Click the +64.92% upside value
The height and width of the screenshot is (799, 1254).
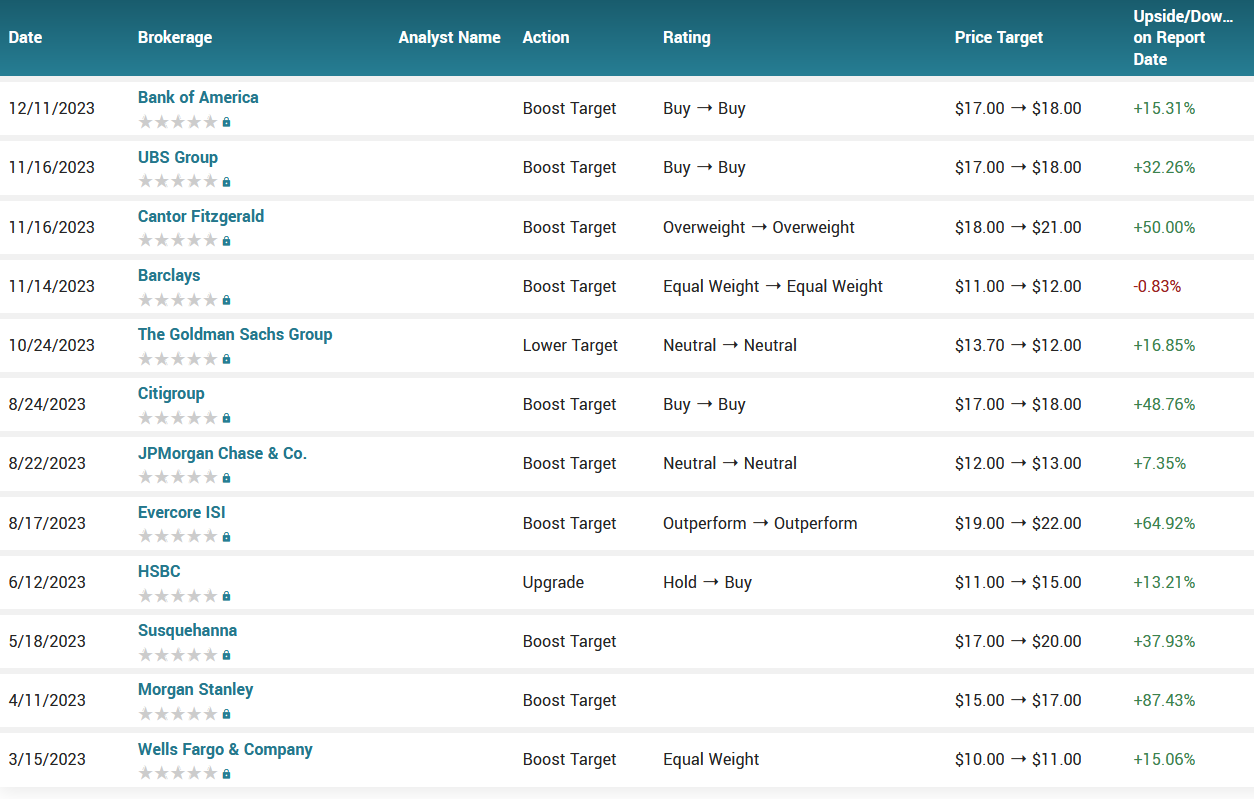1164,523
